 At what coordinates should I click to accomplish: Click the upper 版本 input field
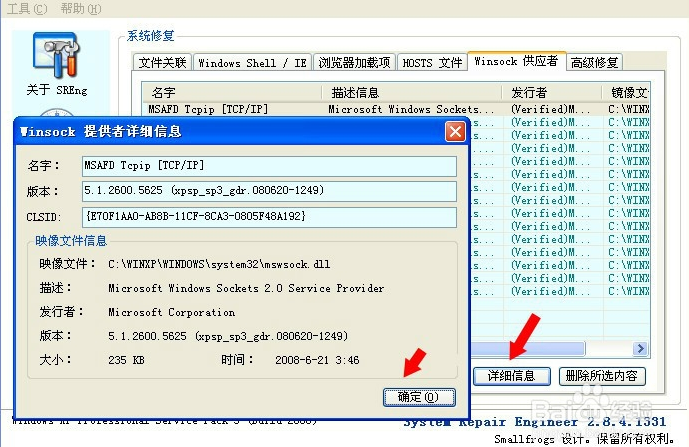pyautogui.click(x=269, y=191)
